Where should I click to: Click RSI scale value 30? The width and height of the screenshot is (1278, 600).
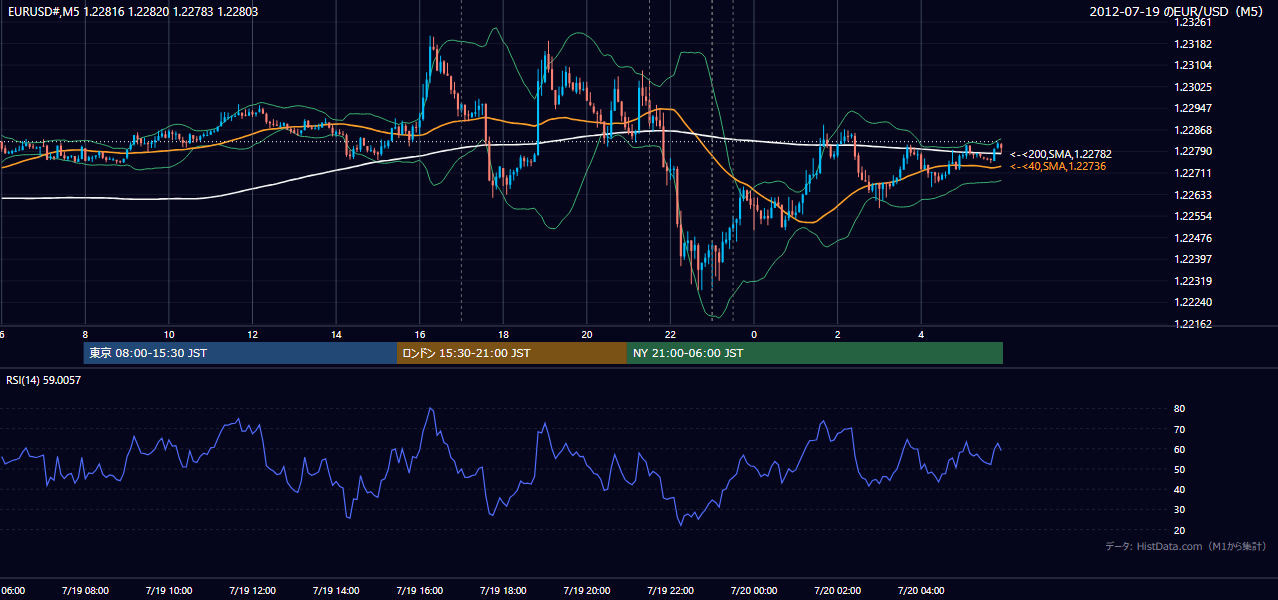click(x=1180, y=510)
